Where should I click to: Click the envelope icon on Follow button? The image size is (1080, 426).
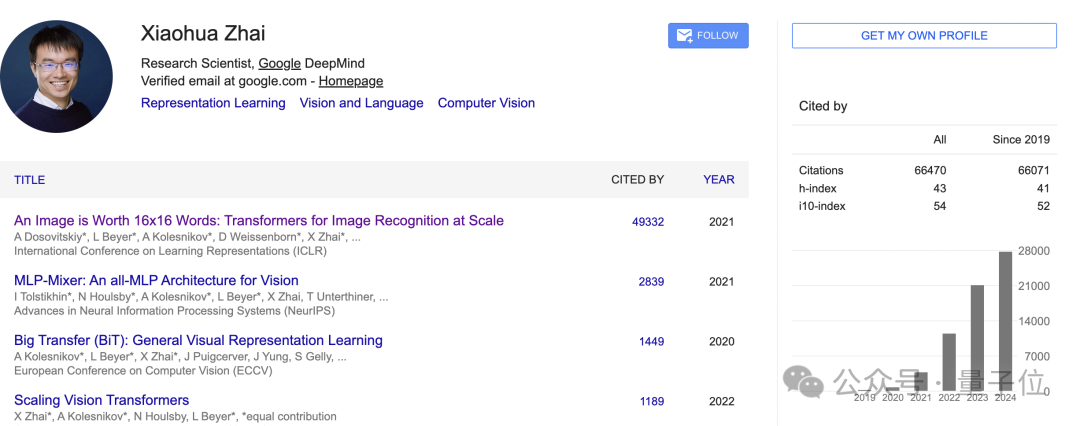[684, 36]
